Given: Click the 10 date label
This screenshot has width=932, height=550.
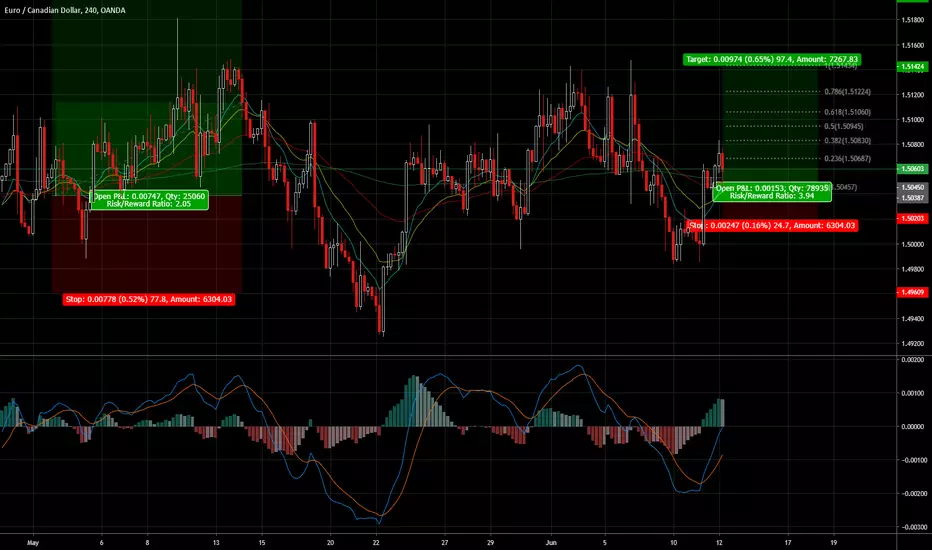Looking at the screenshot, I should pyautogui.click(x=673, y=543).
